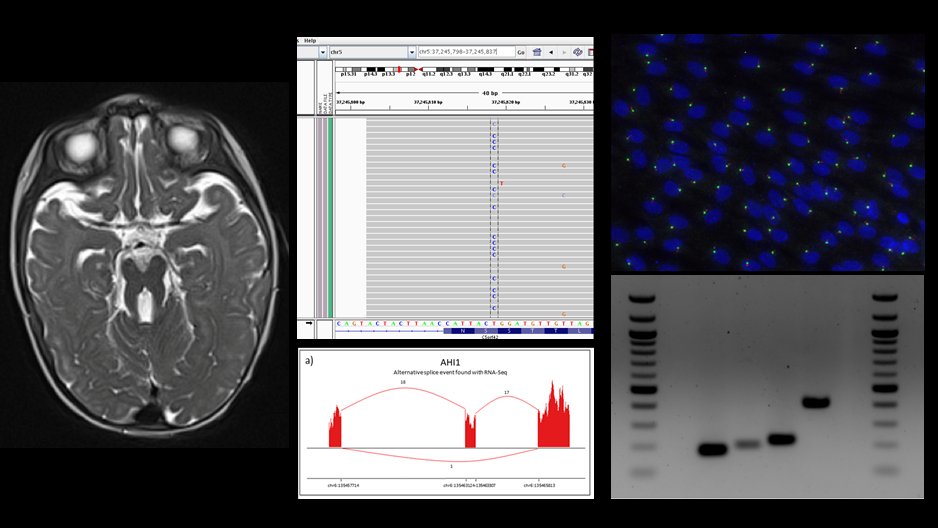
Task: Click the sequence strand flip arrow
Action: (309, 323)
